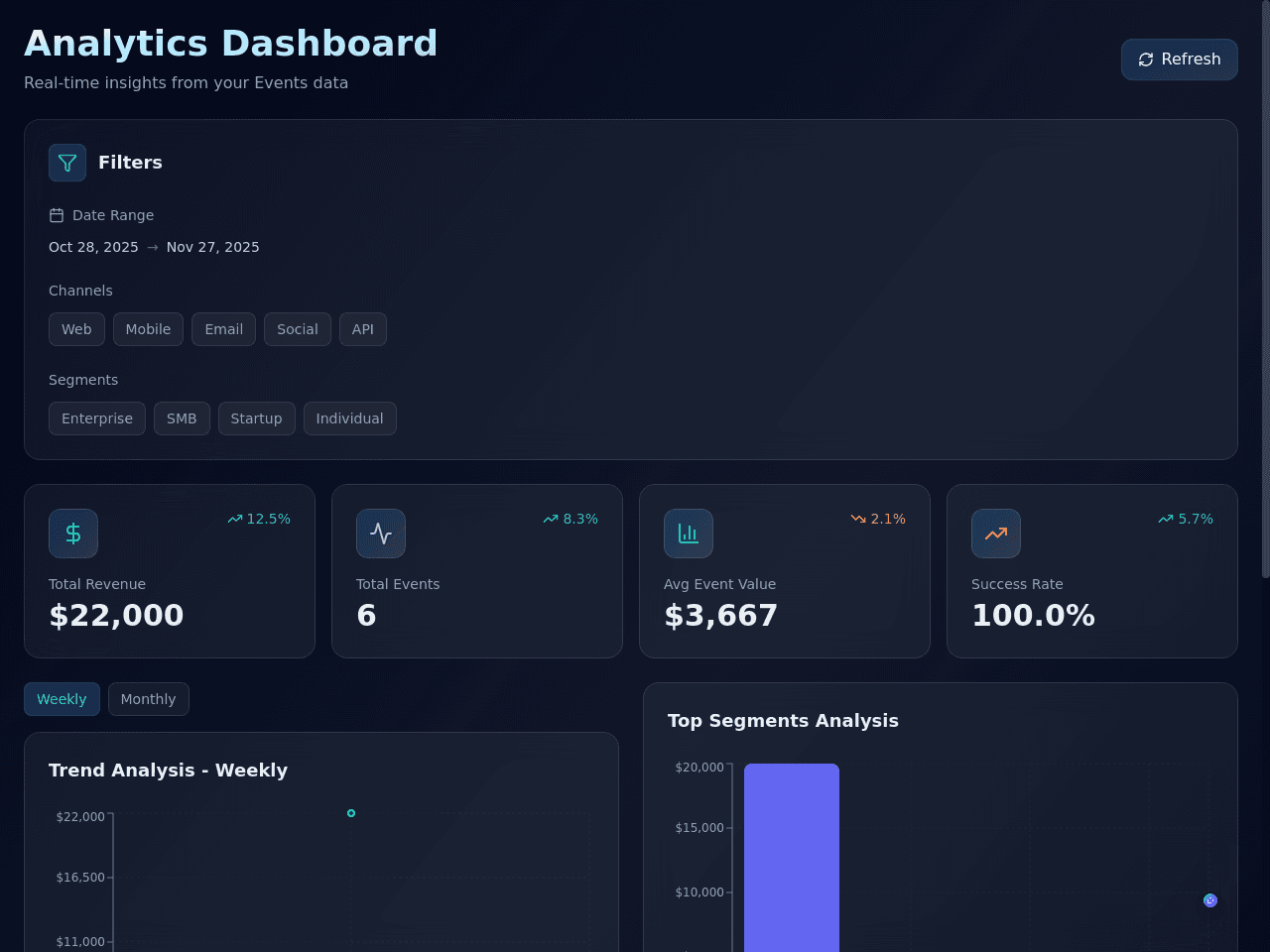Image resolution: width=1270 pixels, height=952 pixels.
Task: Click the funnel Filters icon
Action: pos(67,163)
